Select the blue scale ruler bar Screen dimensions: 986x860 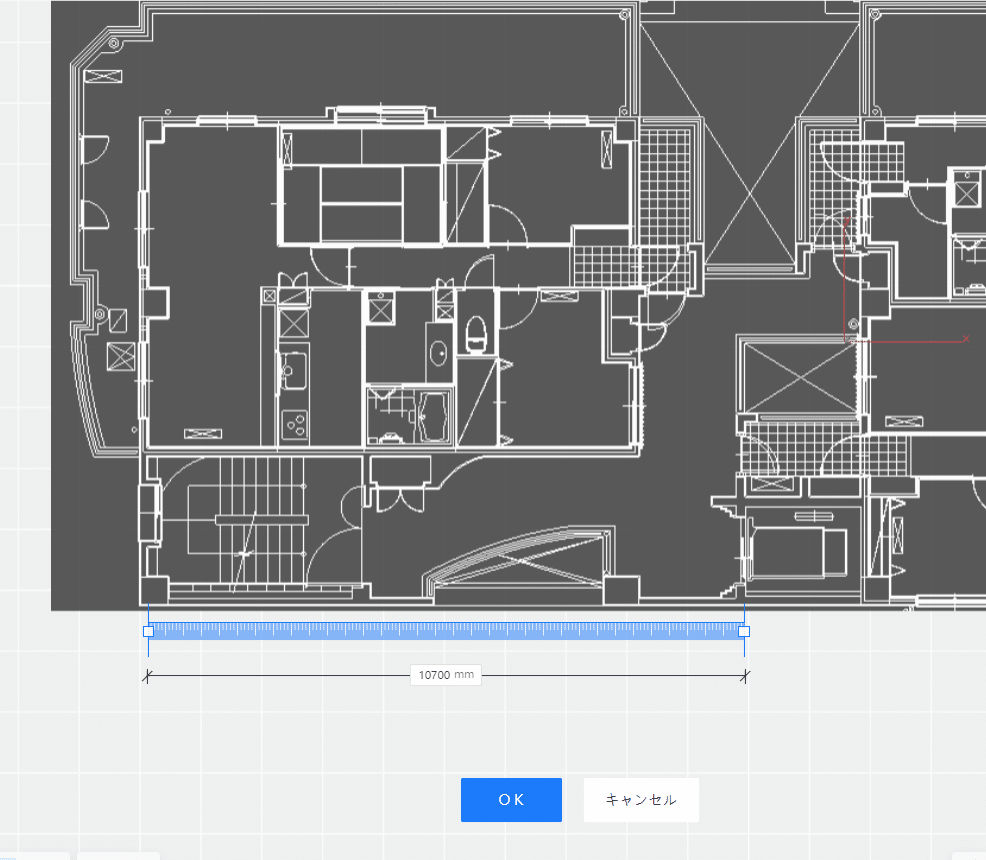pyautogui.click(x=446, y=631)
